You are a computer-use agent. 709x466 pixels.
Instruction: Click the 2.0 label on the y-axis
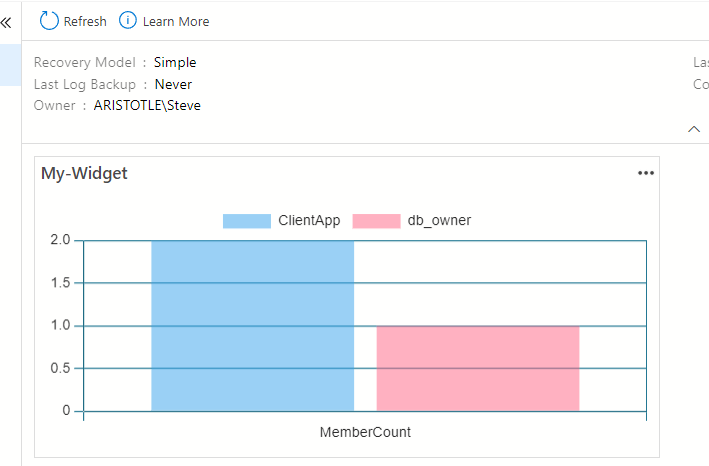[60, 240]
